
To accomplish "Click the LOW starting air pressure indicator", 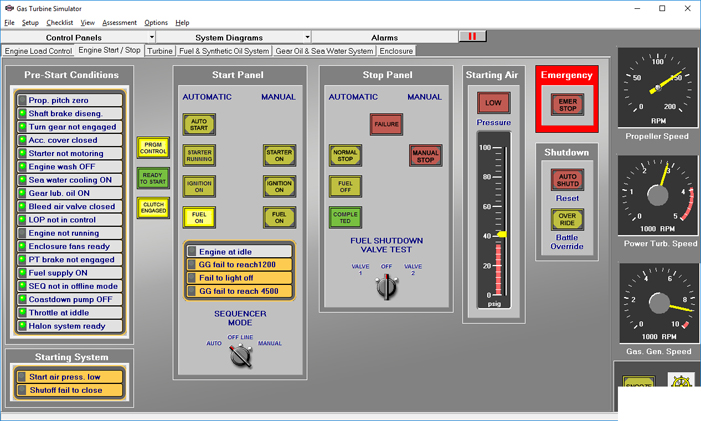I will [x=494, y=103].
